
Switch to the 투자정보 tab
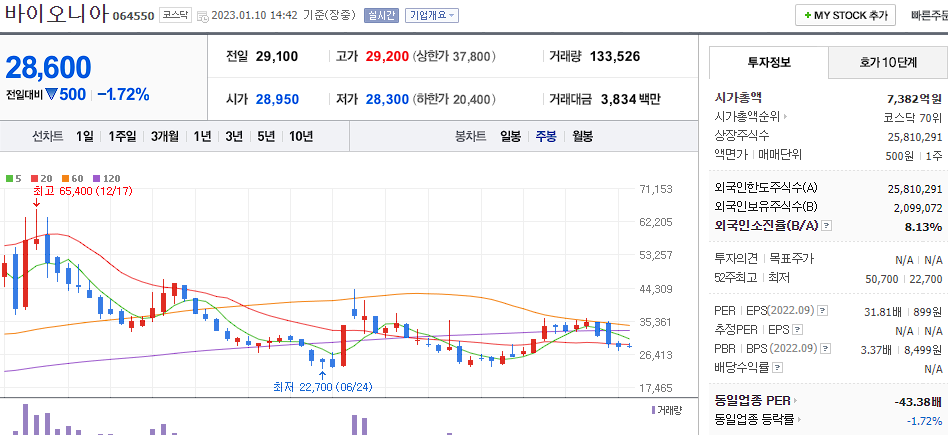point(768,62)
